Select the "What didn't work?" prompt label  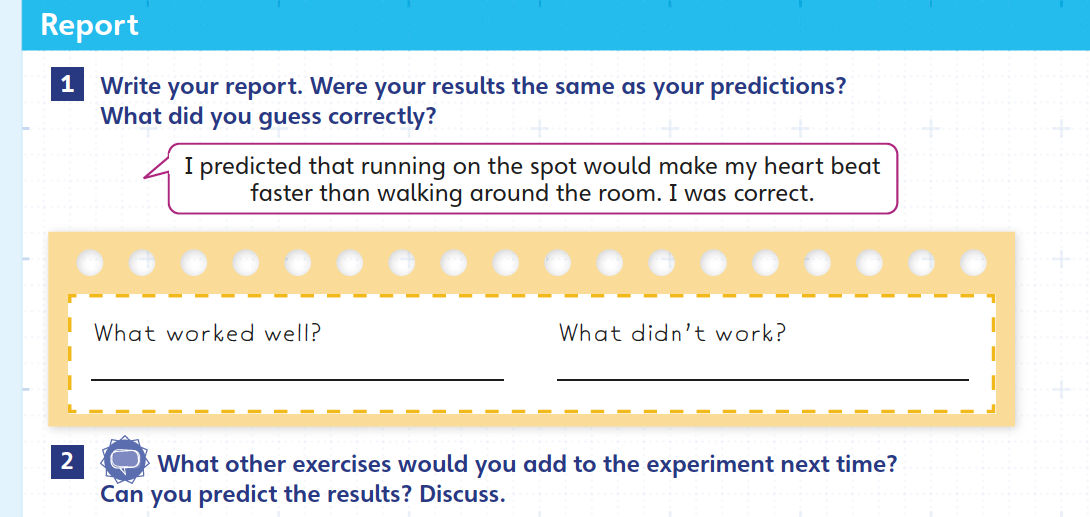[672, 333]
